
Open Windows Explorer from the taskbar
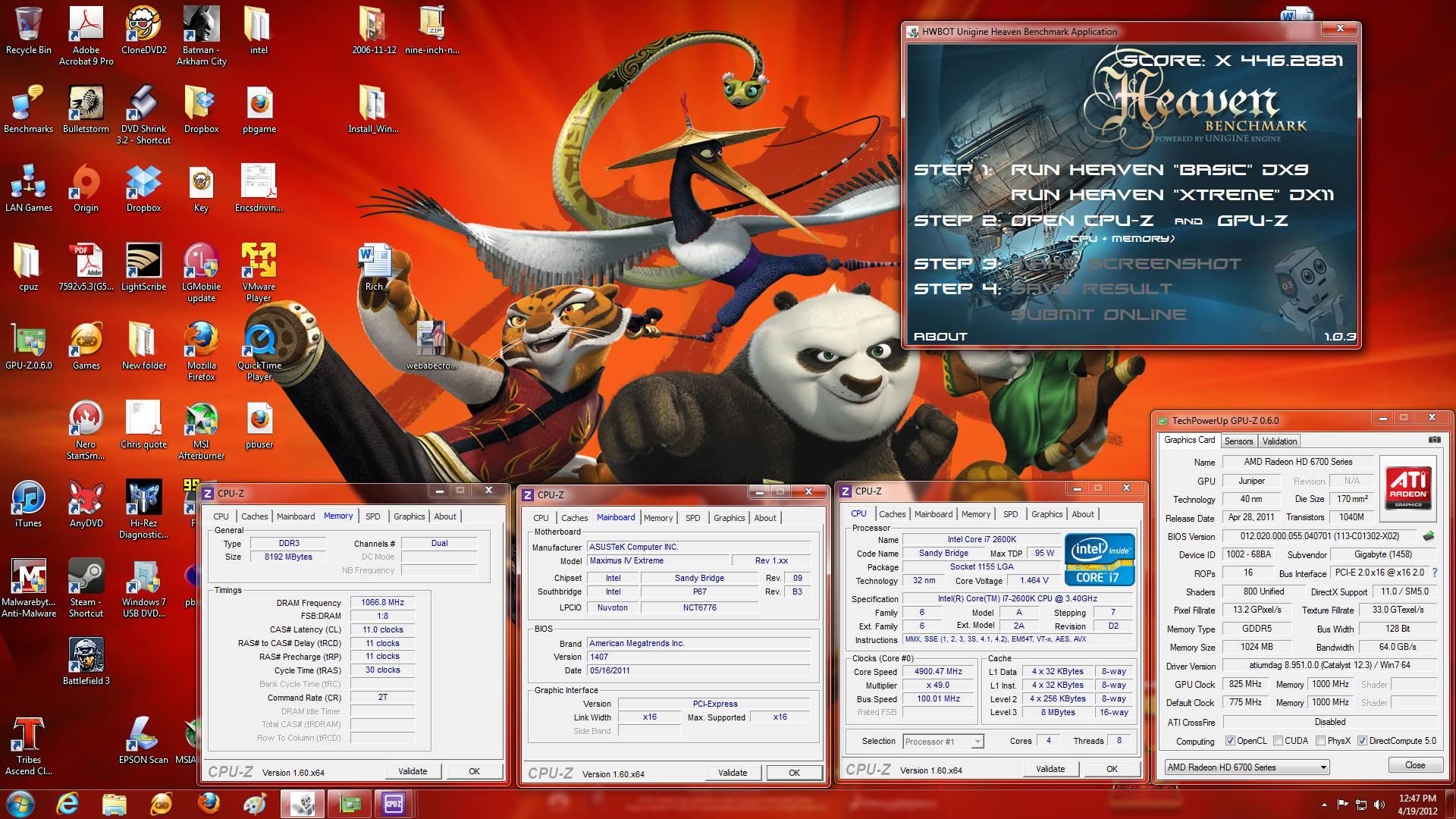115,803
